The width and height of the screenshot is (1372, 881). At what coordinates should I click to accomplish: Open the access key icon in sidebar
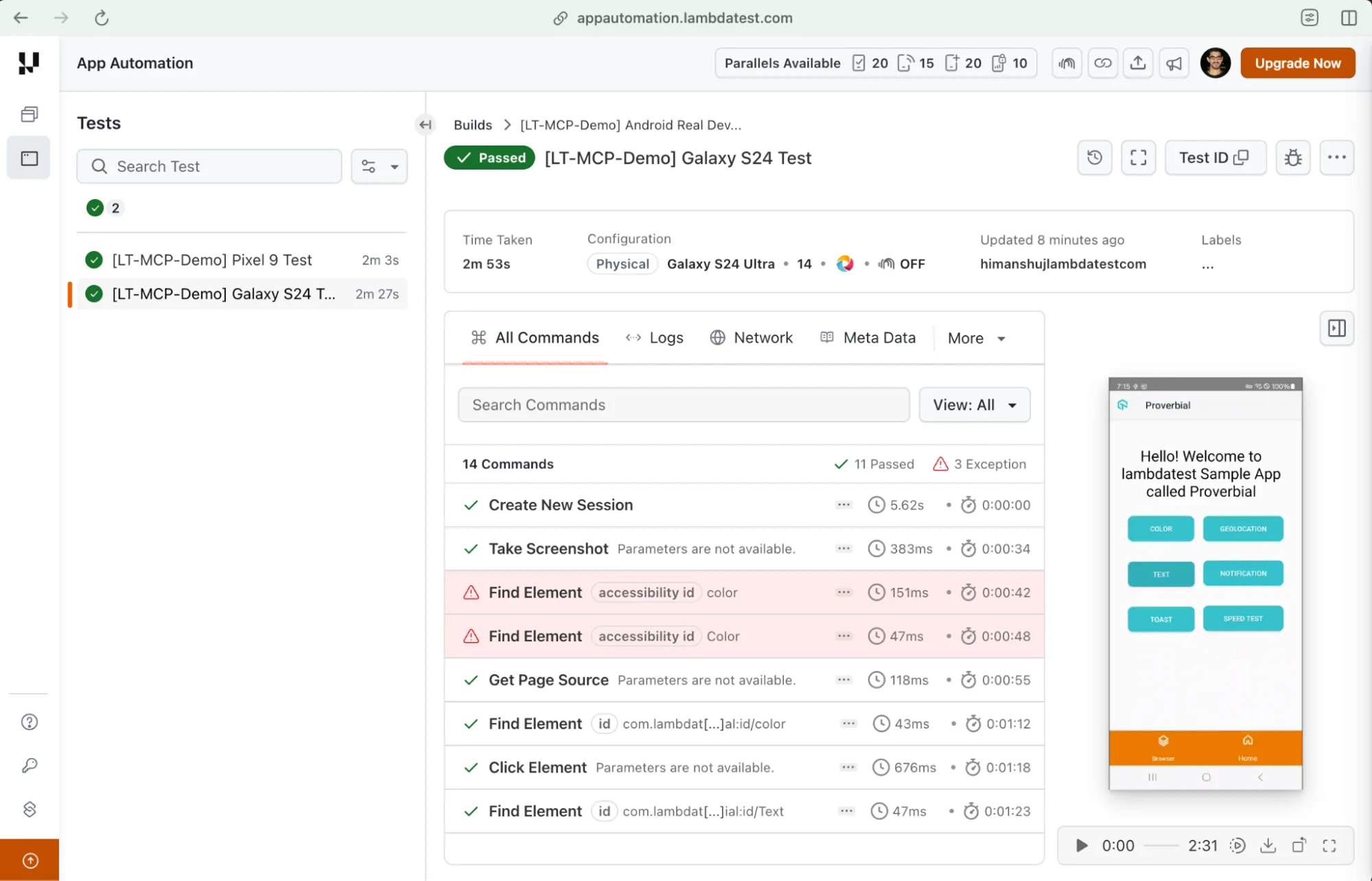30,766
